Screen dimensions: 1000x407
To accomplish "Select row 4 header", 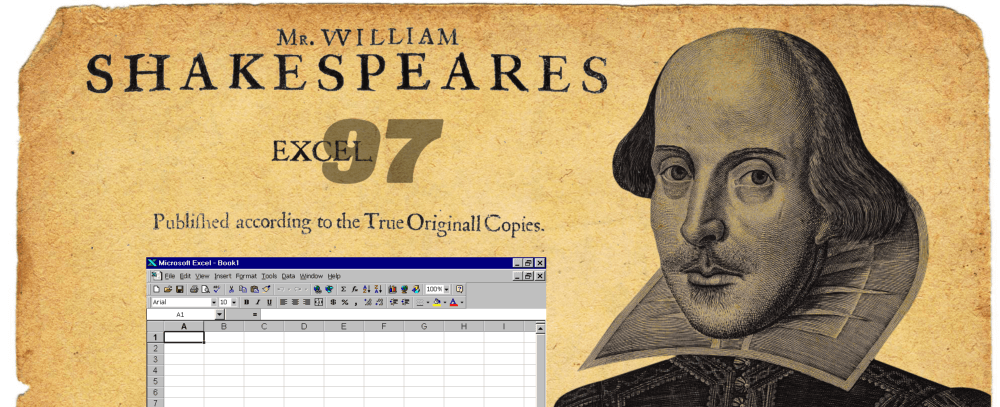I will [155, 370].
